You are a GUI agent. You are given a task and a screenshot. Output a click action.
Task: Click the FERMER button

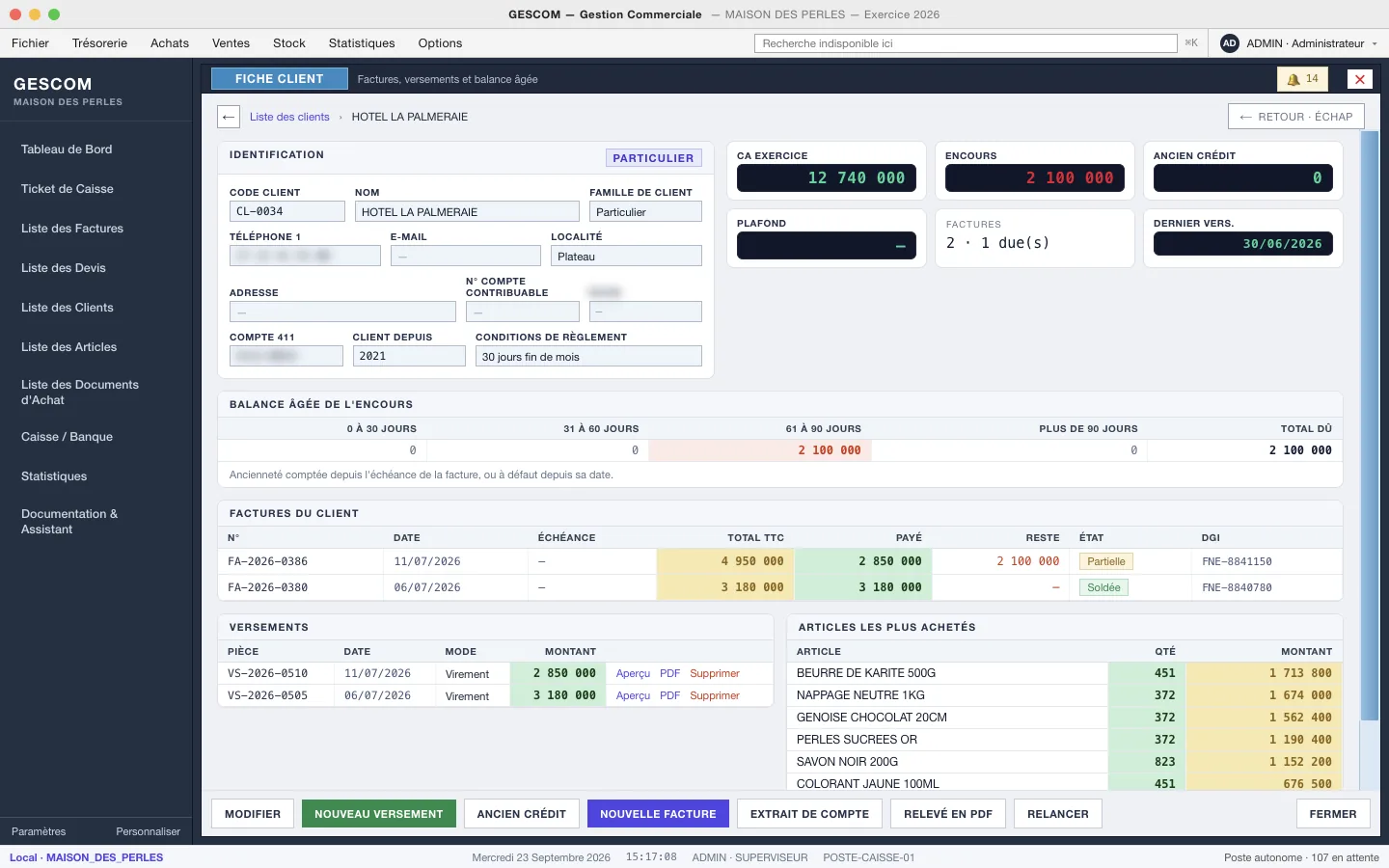[x=1333, y=814]
